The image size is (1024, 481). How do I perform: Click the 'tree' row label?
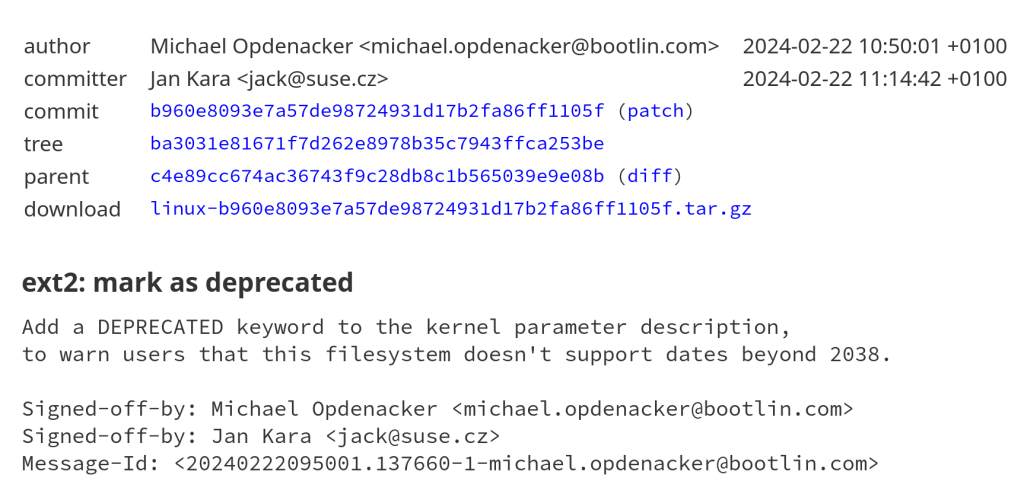pos(43,144)
